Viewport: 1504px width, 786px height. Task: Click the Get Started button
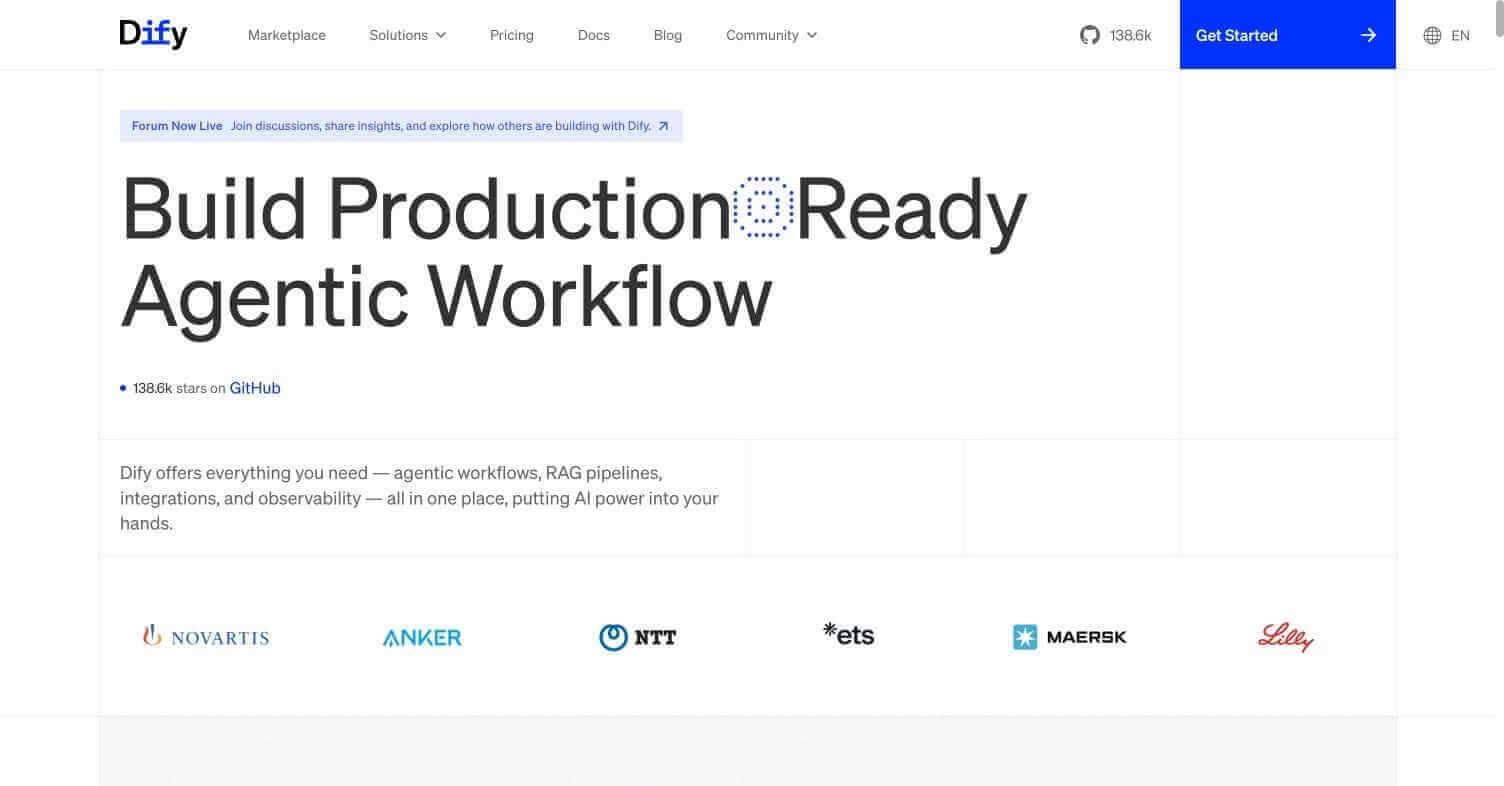[1237, 34]
